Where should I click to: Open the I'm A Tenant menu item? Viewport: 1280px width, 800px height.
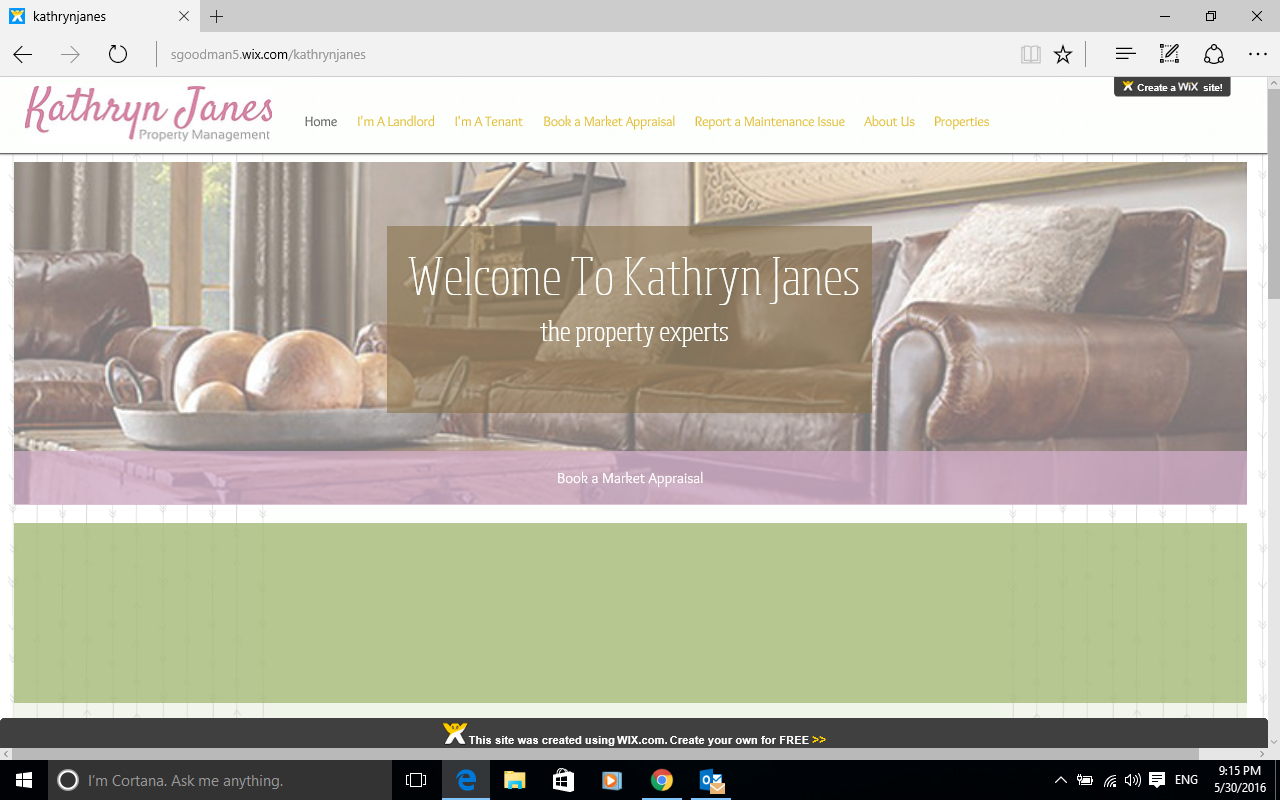488,122
